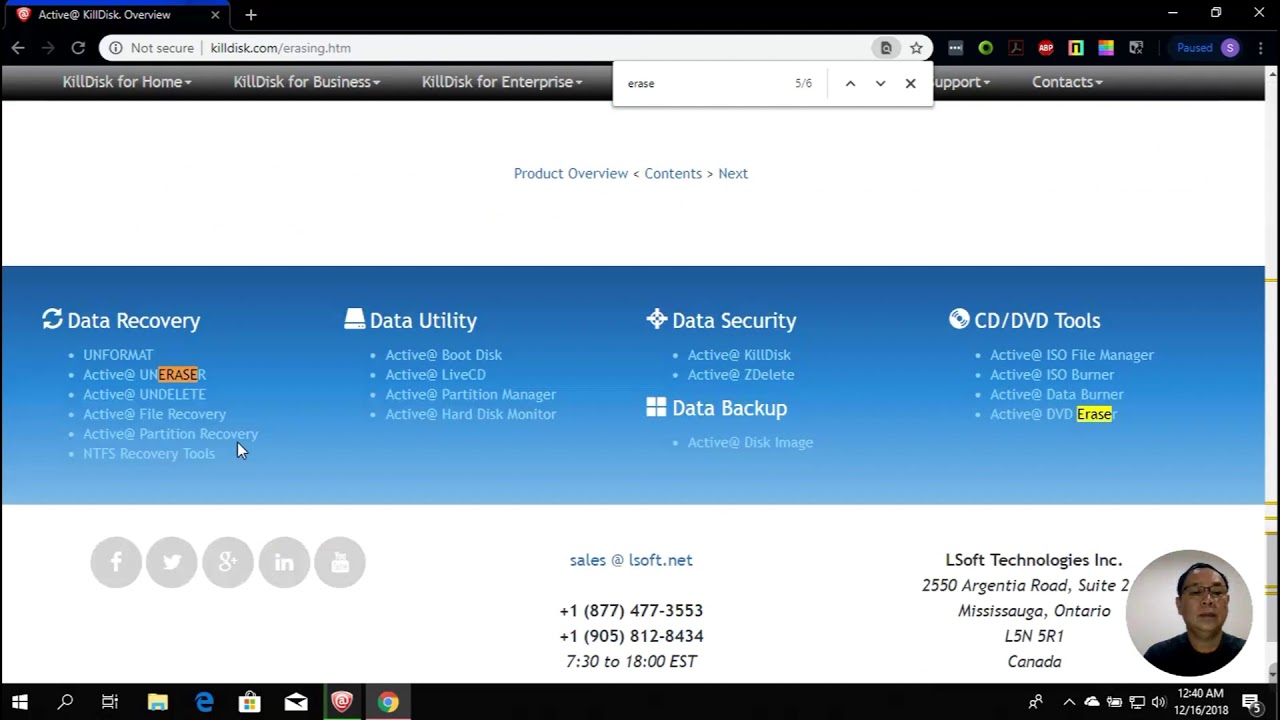Open Active@ Disk Image link

point(750,442)
